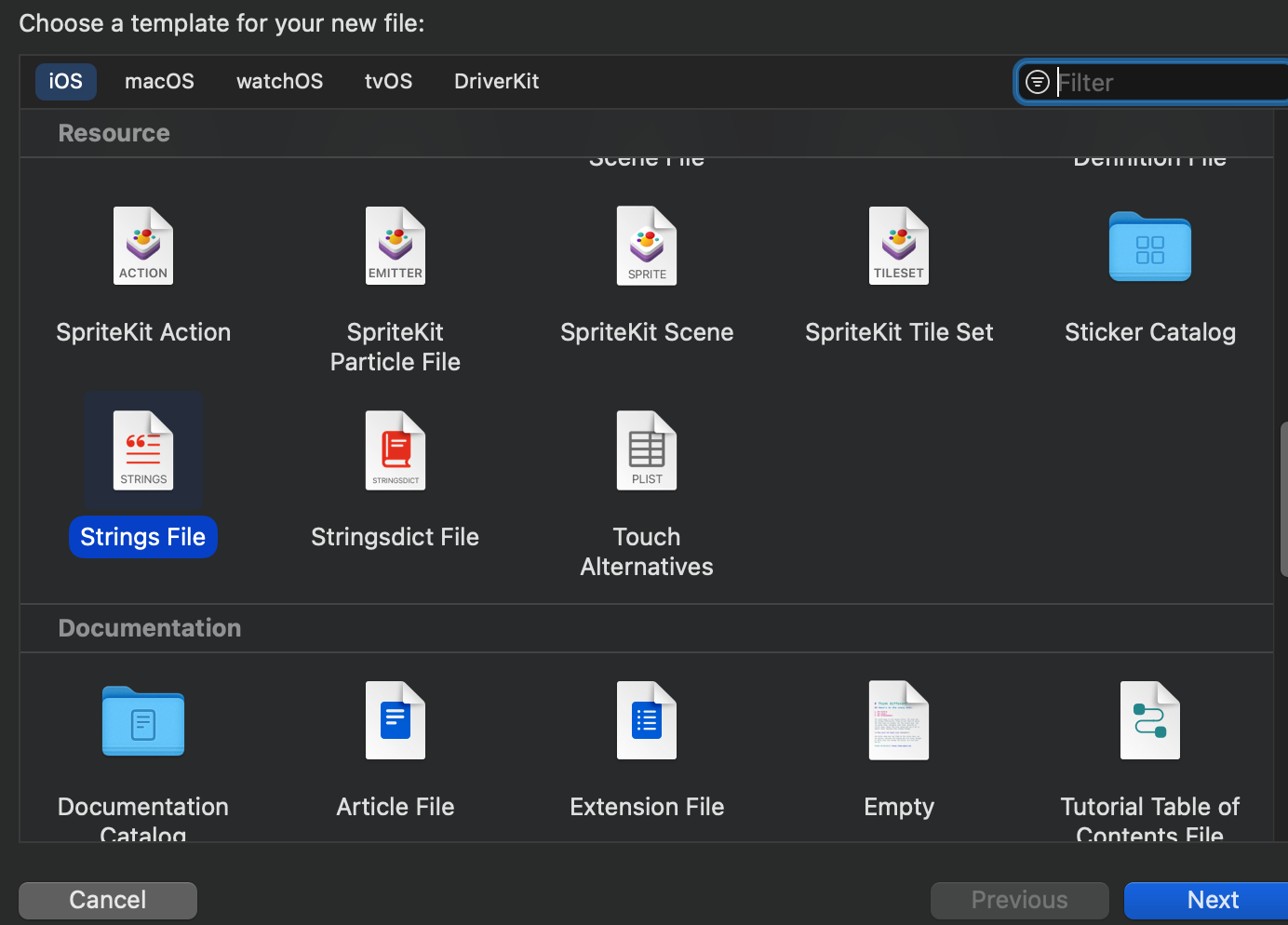This screenshot has height=925, width=1288.
Task: Select the SpriteKit Action template icon
Action: [x=143, y=246]
